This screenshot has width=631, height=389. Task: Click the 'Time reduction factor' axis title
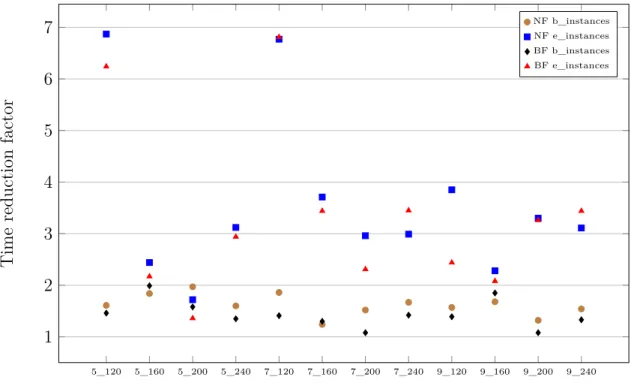[x=8, y=183]
